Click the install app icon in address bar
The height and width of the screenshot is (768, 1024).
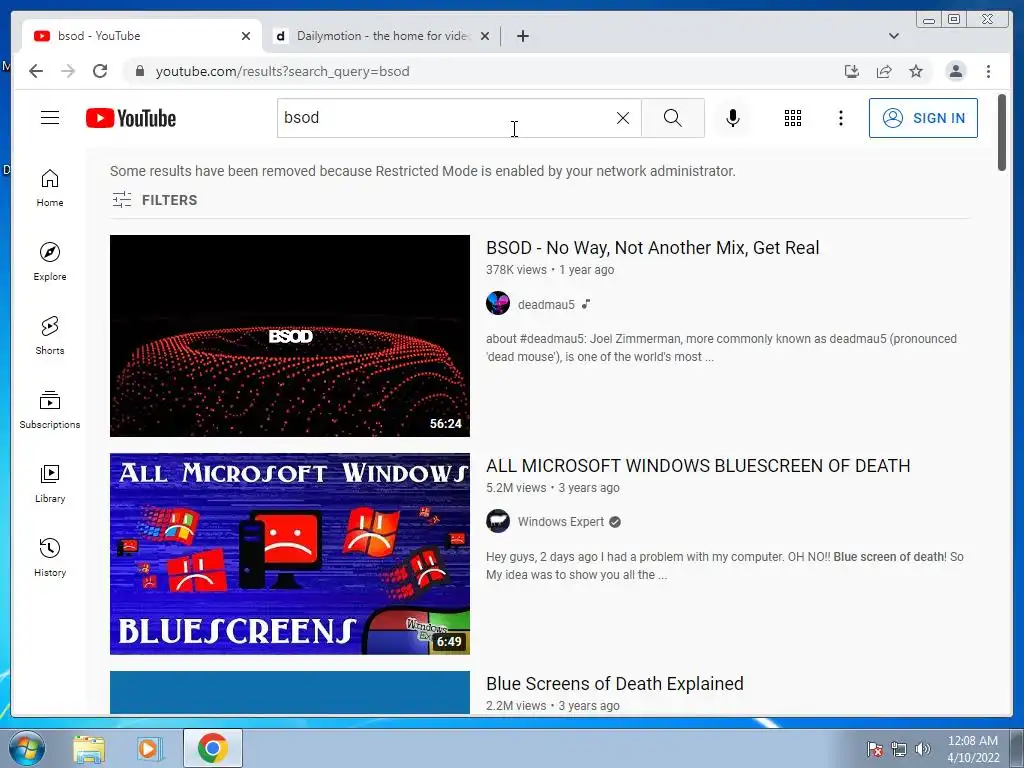pyautogui.click(x=852, y=71)
